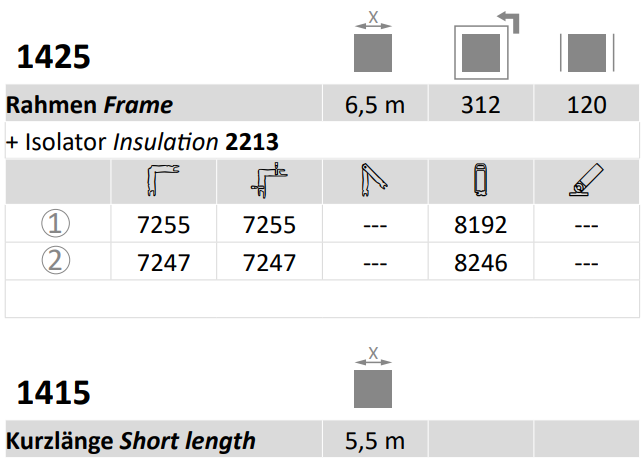Click the vertical connector sleeve icon
This screenshot has height=462, width=643.
[x=481, y=180]
